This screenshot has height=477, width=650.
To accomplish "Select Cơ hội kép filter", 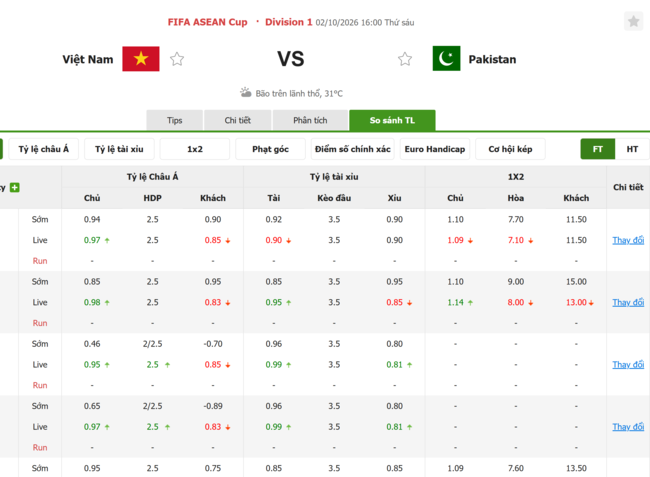I will click(x=510, y=149).
